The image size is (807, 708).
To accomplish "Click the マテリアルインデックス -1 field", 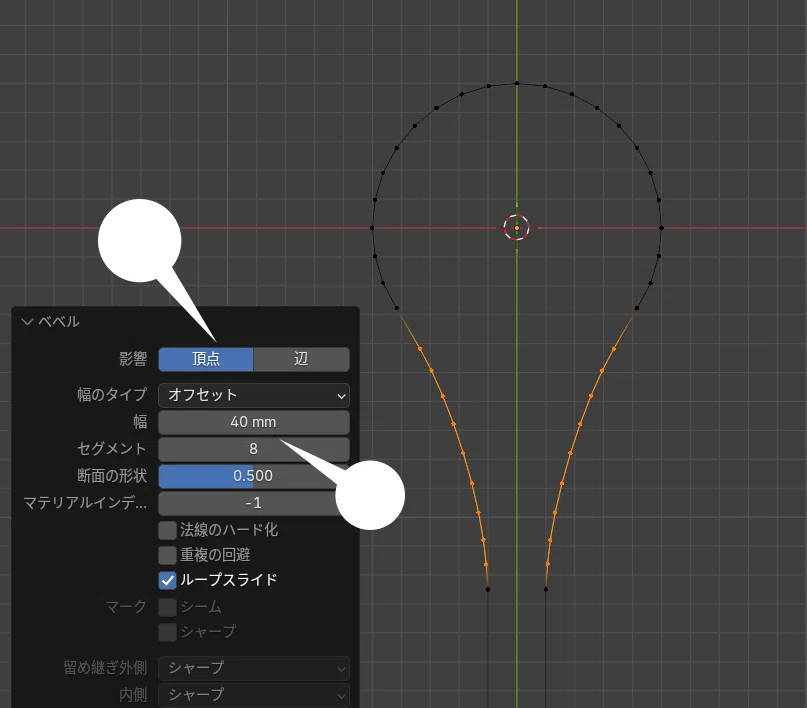I will click(254, 503).
